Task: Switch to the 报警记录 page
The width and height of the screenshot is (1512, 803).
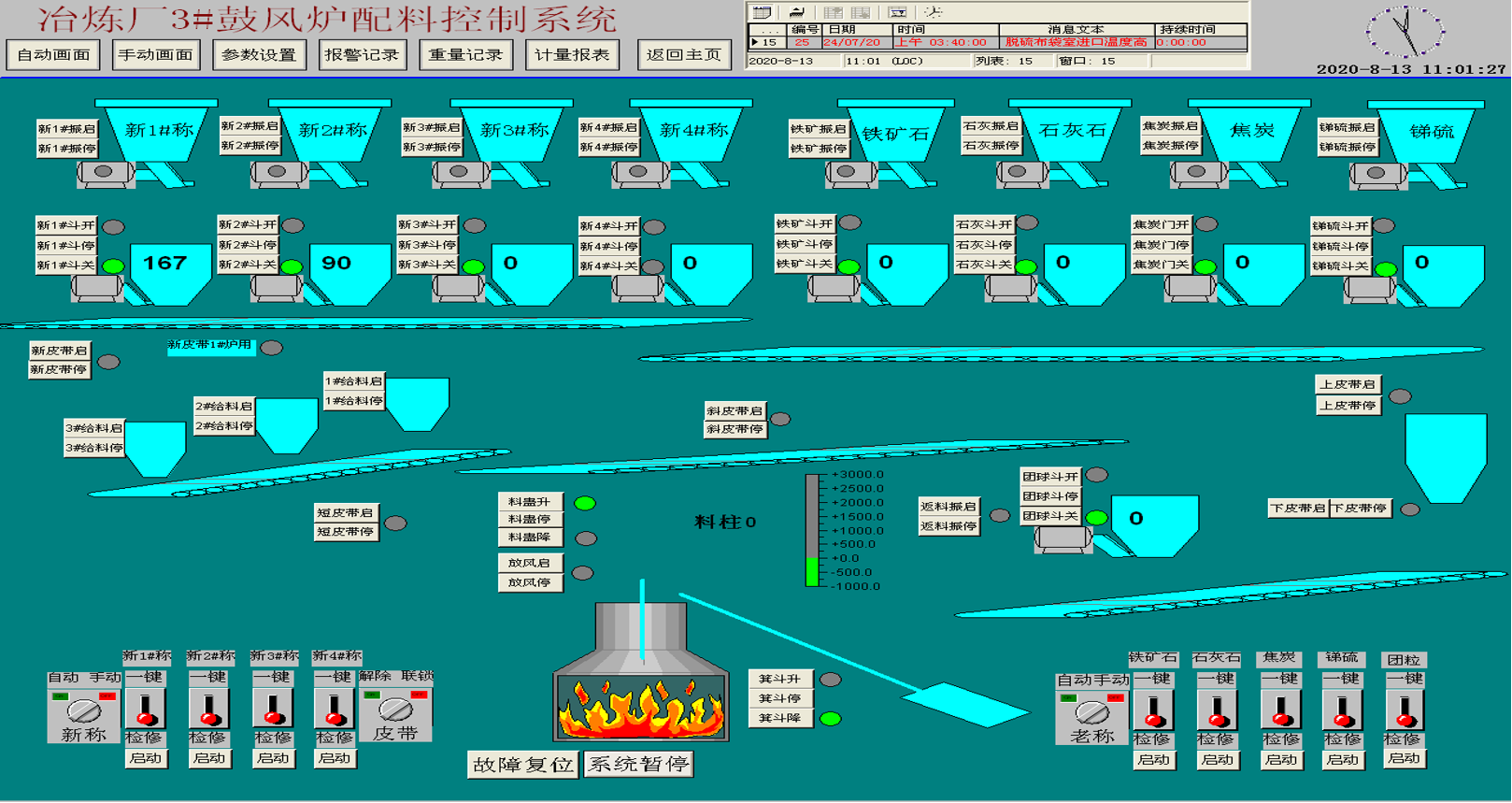Action: 362,55
